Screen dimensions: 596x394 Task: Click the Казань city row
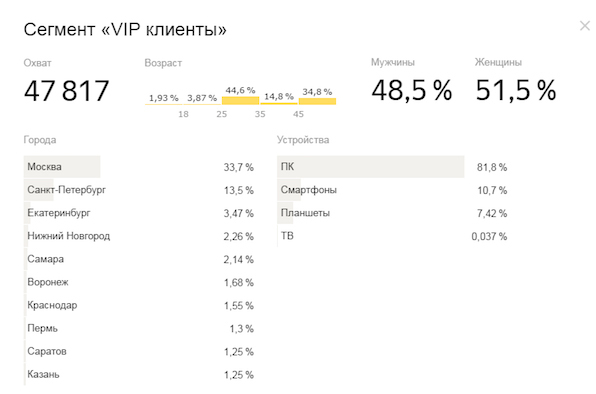click(139, 375)
